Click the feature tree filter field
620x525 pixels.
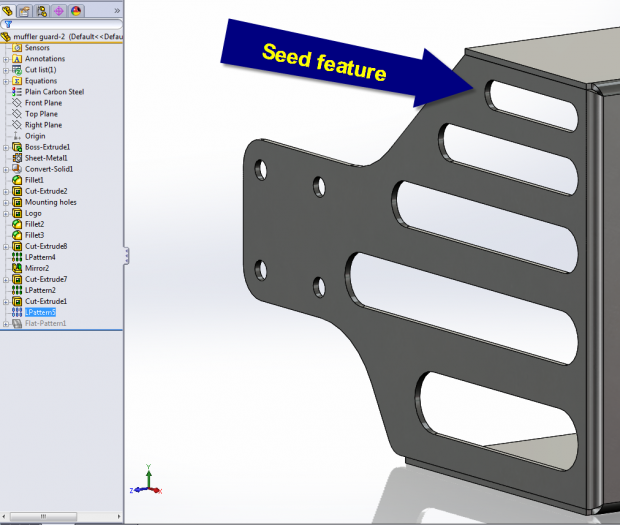pos(65,22)
